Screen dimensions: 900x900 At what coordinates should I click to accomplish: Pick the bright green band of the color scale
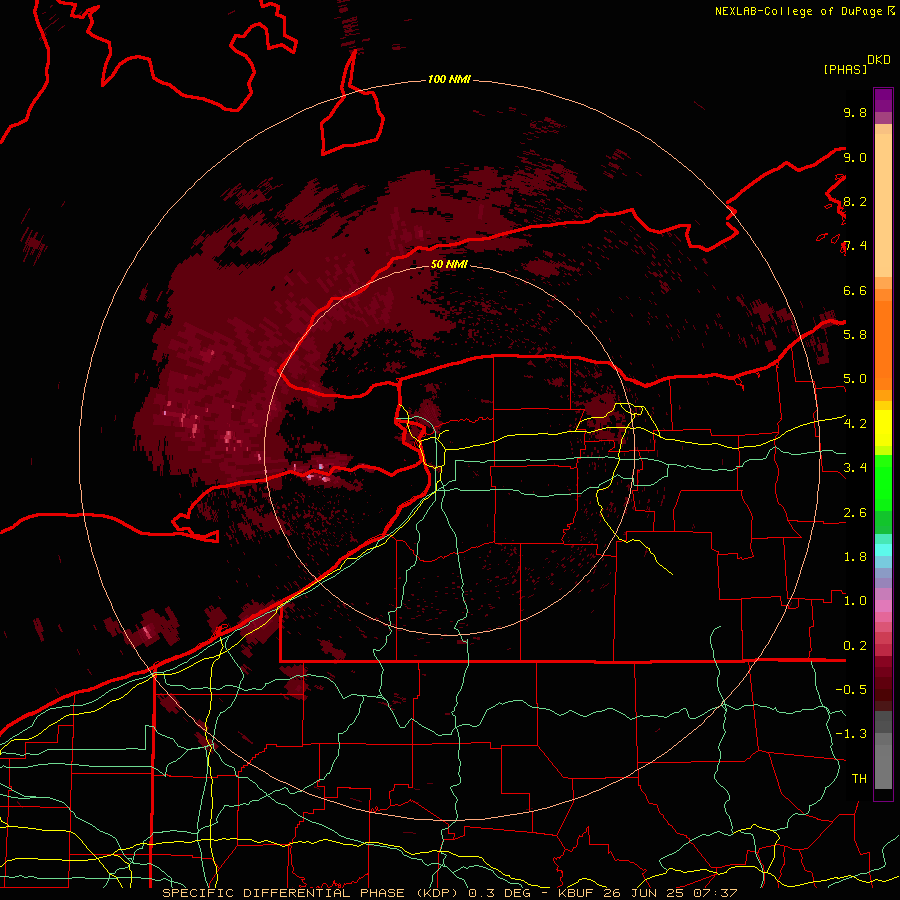883,483
